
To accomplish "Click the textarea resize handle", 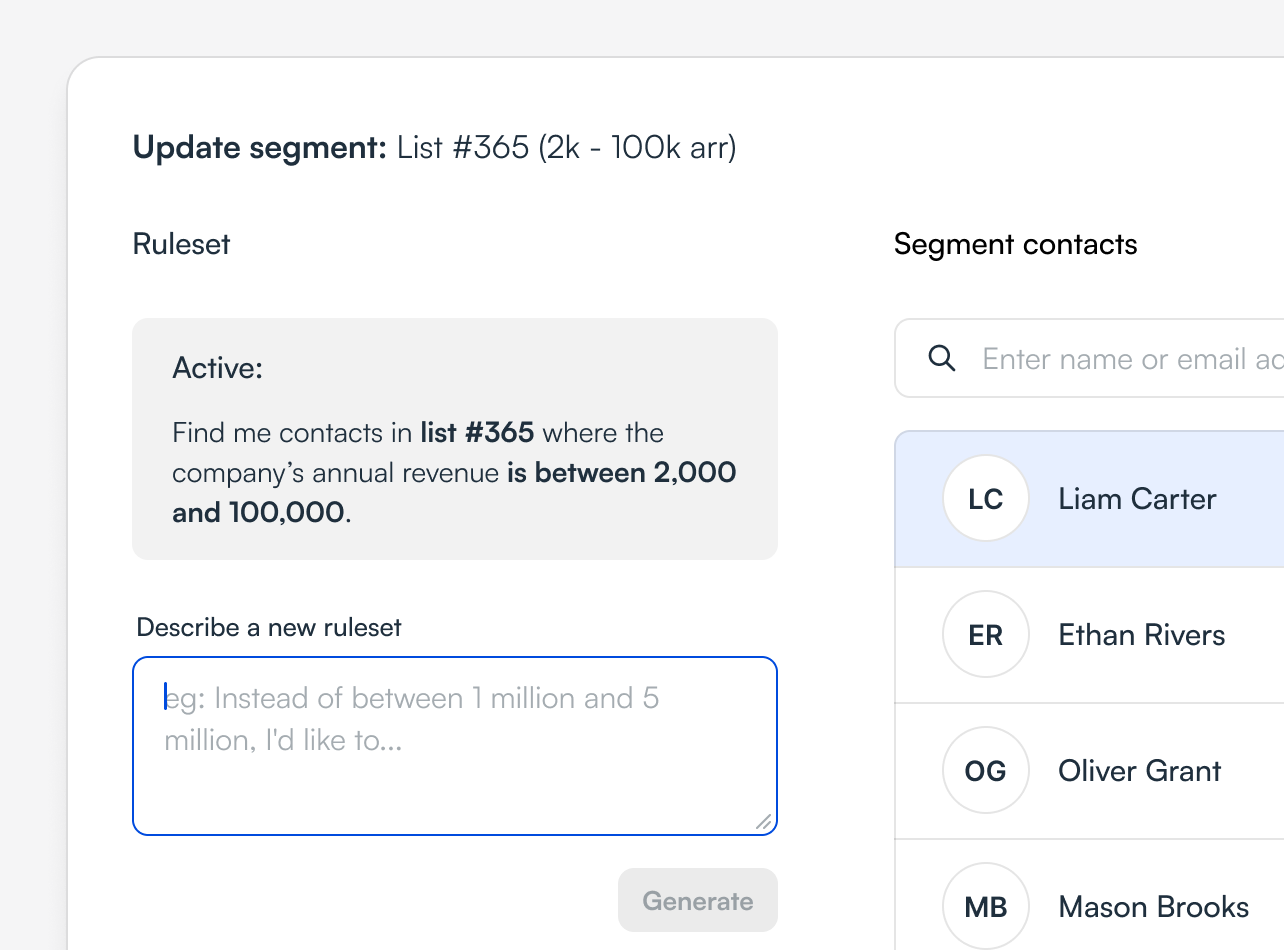I will pyautogui.click(x=763, y=821).
